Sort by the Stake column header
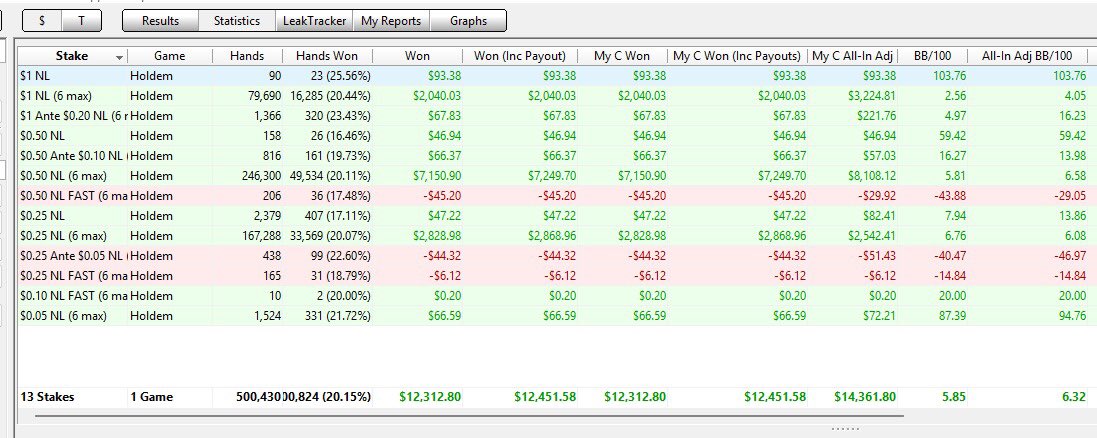The image size is (1097, 438). (x=72, y=56)
